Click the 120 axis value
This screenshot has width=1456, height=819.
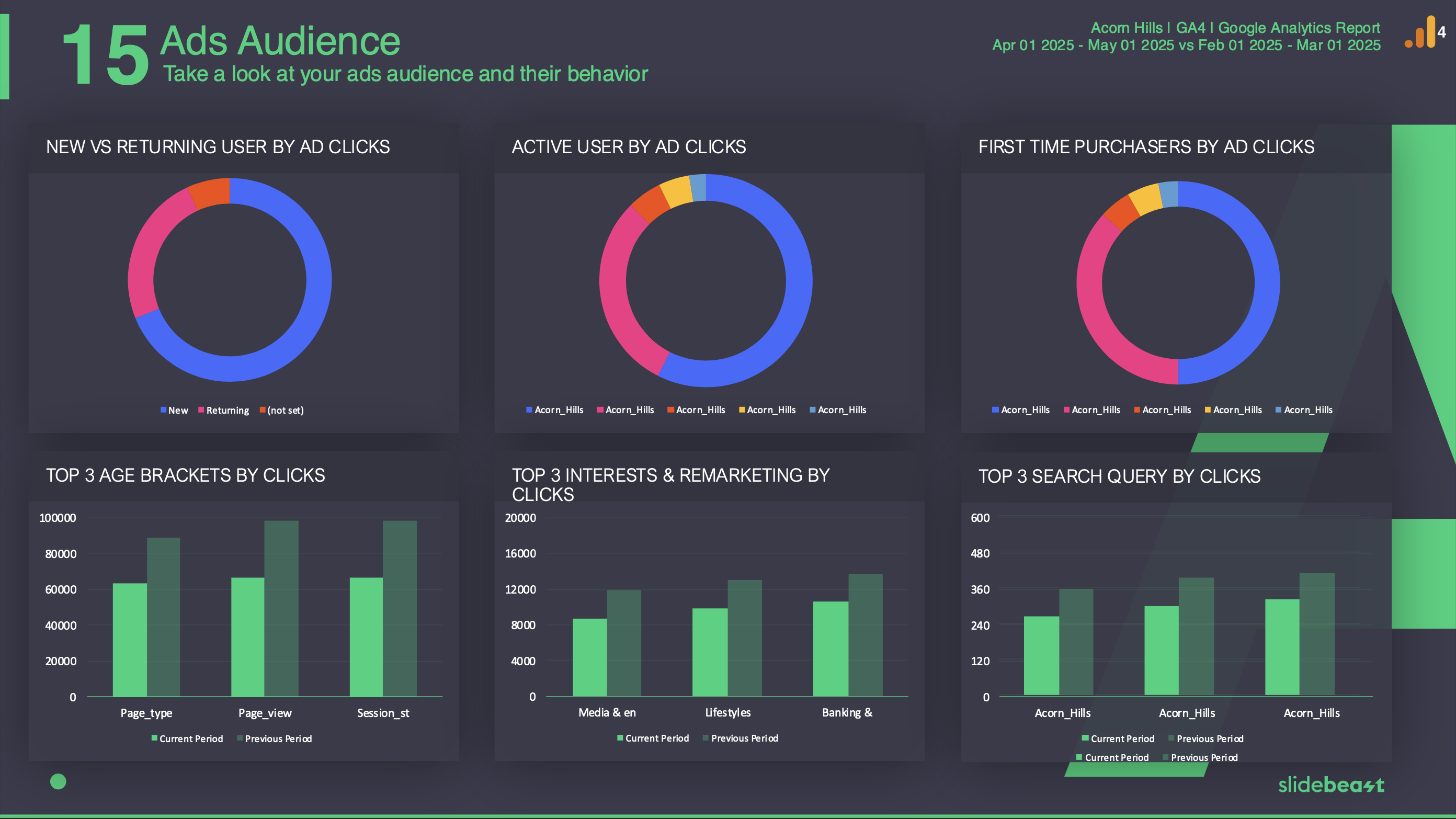[x=980, y=661]
